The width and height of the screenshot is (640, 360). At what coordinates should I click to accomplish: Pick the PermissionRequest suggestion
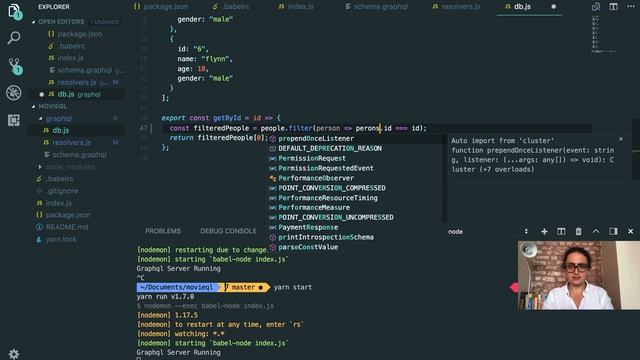pos(357,158)
